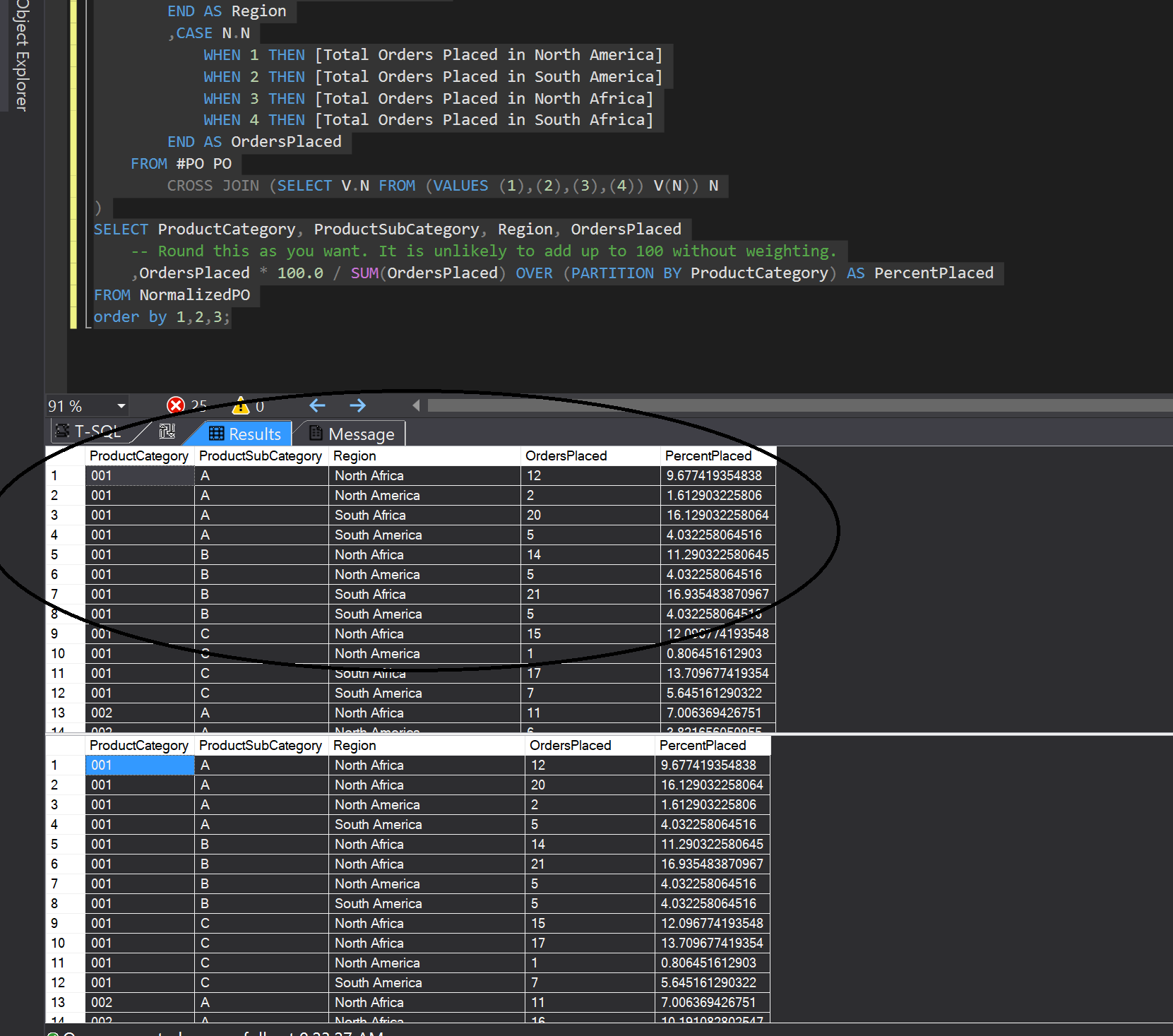Click the Region header in second result grid
This screenshot has width=1173, height=1036.
[x=355, y=746]
